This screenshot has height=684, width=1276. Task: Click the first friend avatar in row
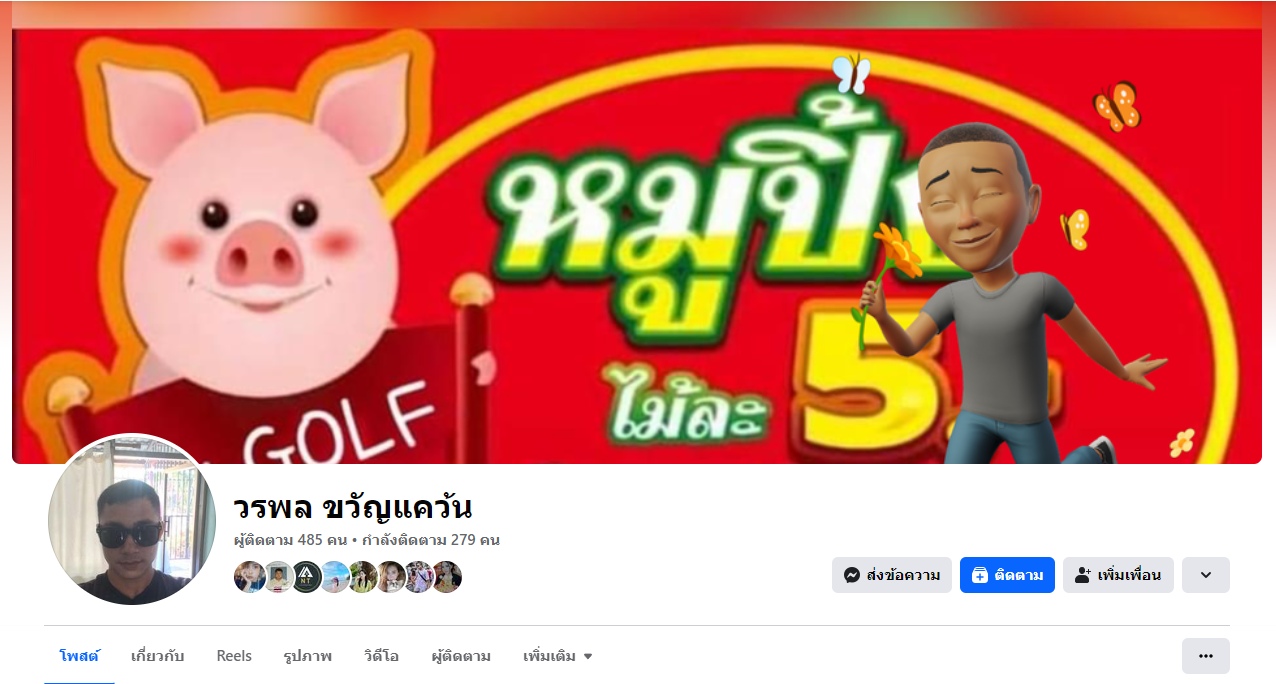click(x=250, y=577)
